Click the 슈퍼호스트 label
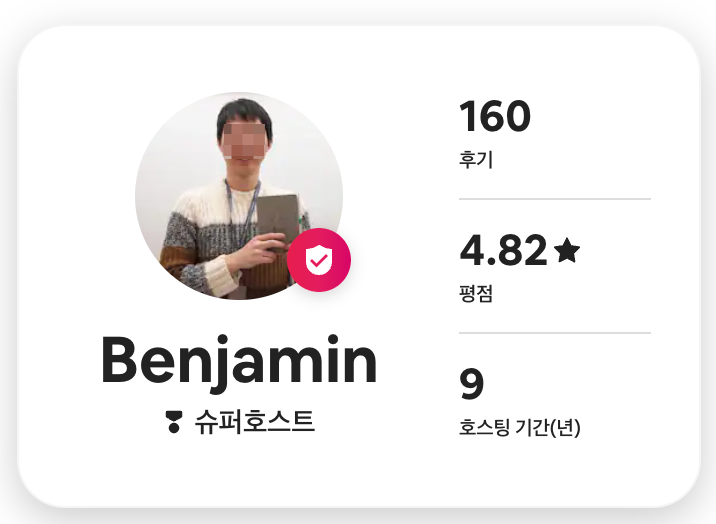 (254, 422)
